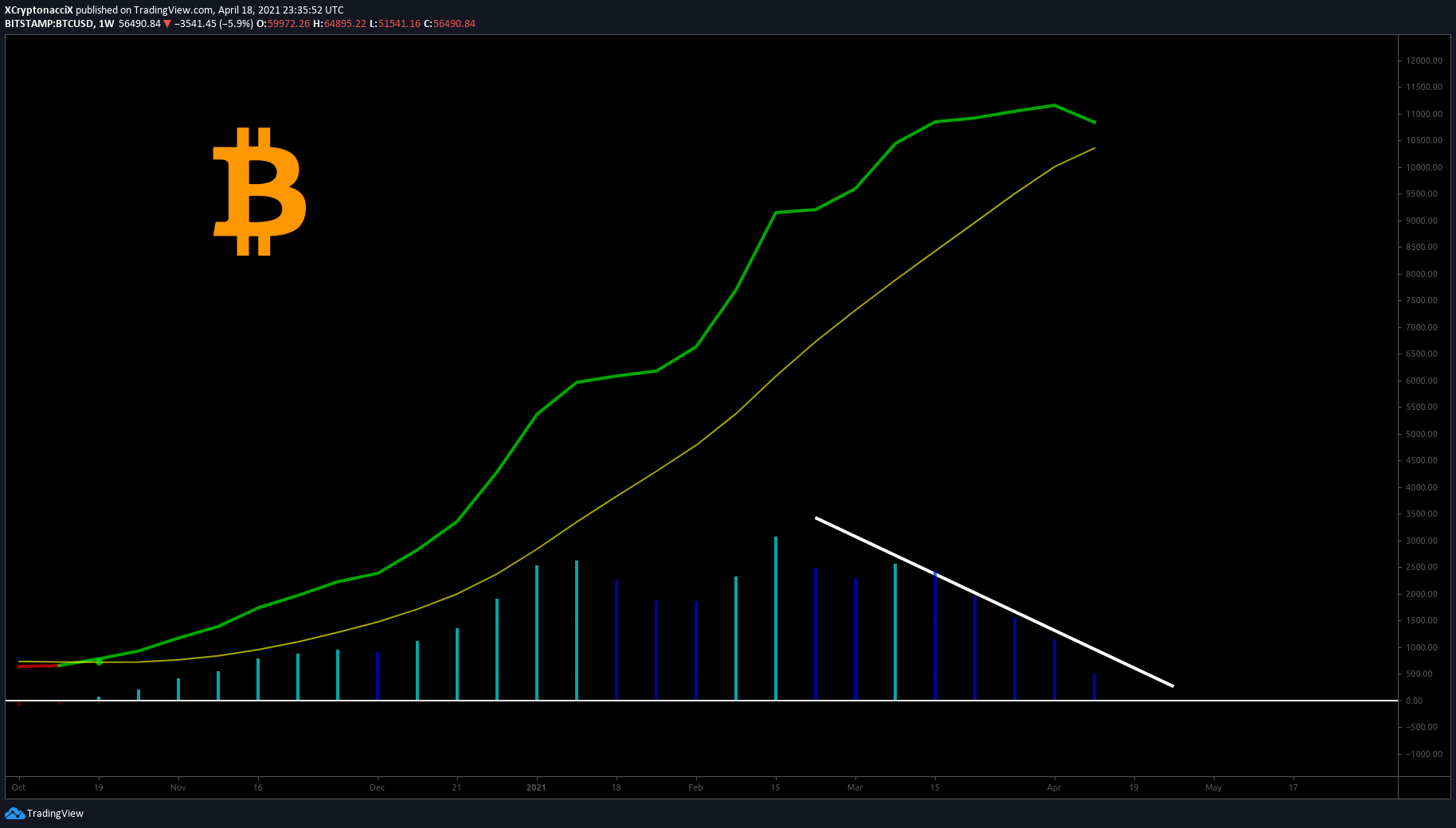Click the 1W timeframe label
The width and height of the screenshot is (1456, 828).
coord(107,24)
